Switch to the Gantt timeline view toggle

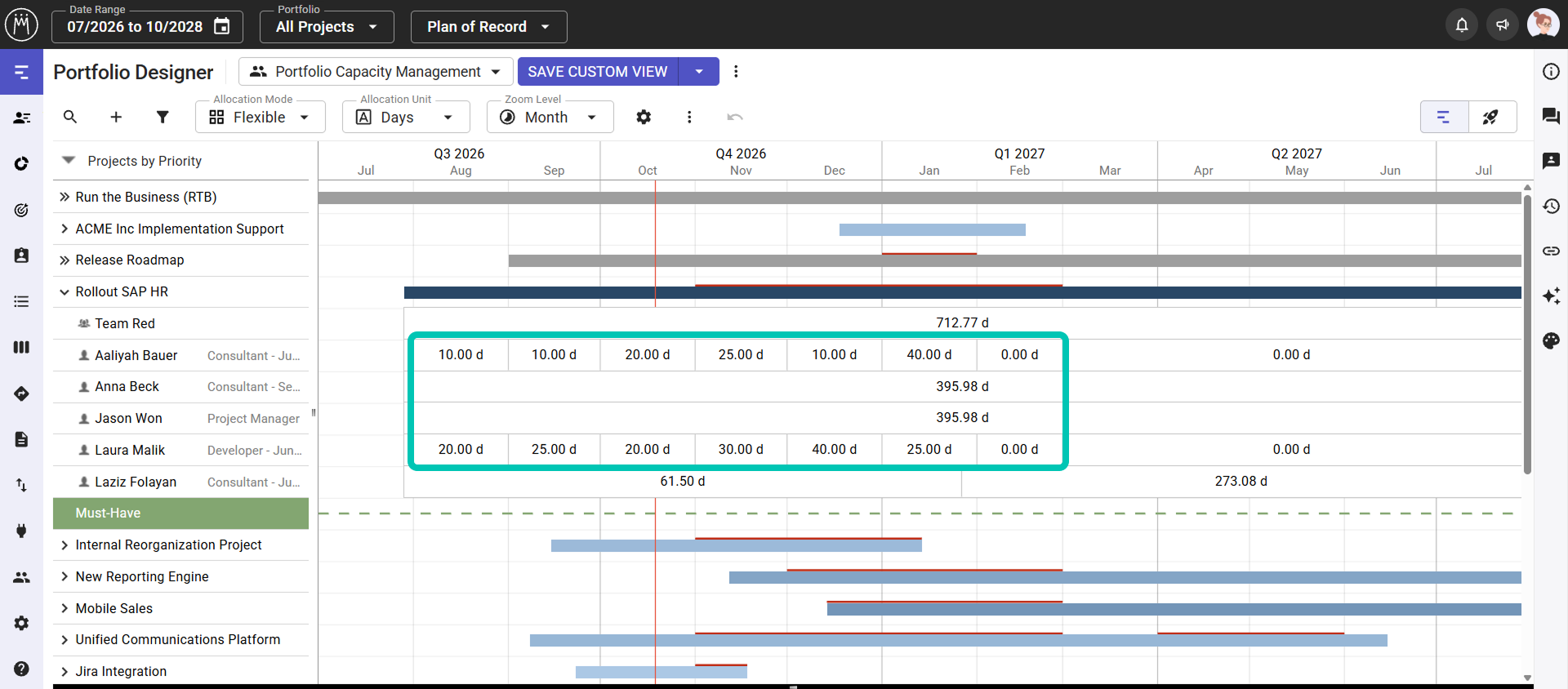pyautogui.click(x=1444, y=117)
